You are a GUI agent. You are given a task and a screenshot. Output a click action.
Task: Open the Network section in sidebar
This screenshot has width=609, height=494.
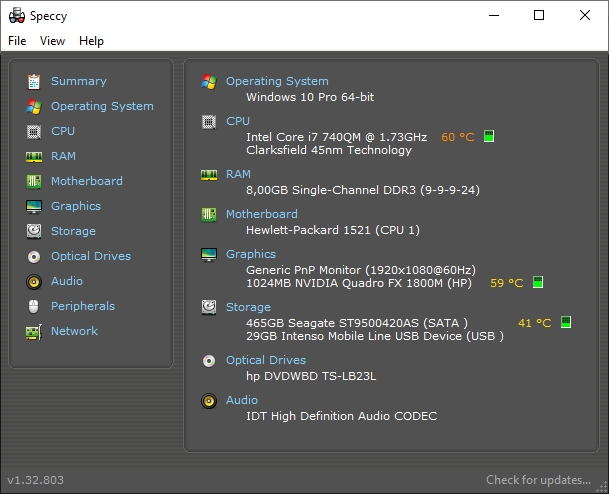click(75, 331)
